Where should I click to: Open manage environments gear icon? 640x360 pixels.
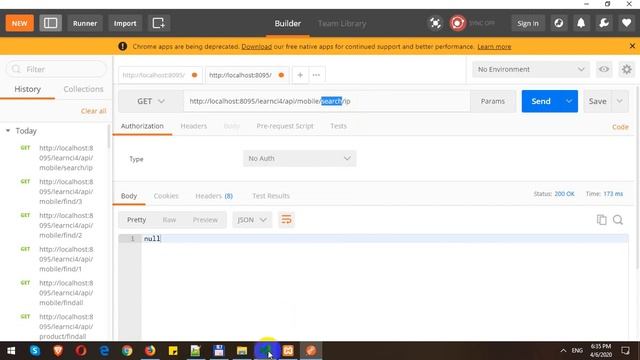[627, 69]
